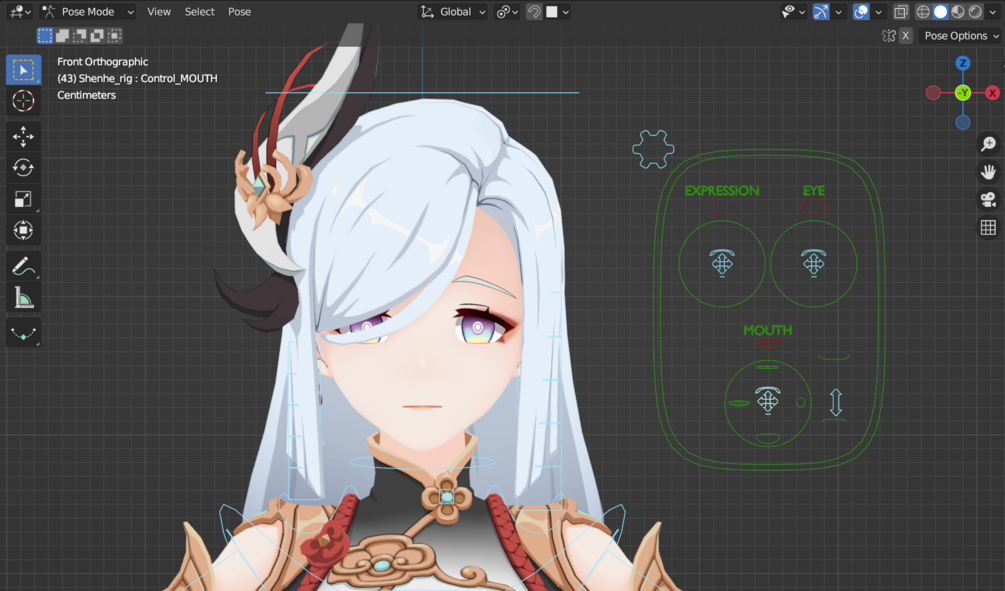The height and width of the screenshot is (591, 1005).
Task: Switch to solid viewport shading
Action: click(940, 12)
